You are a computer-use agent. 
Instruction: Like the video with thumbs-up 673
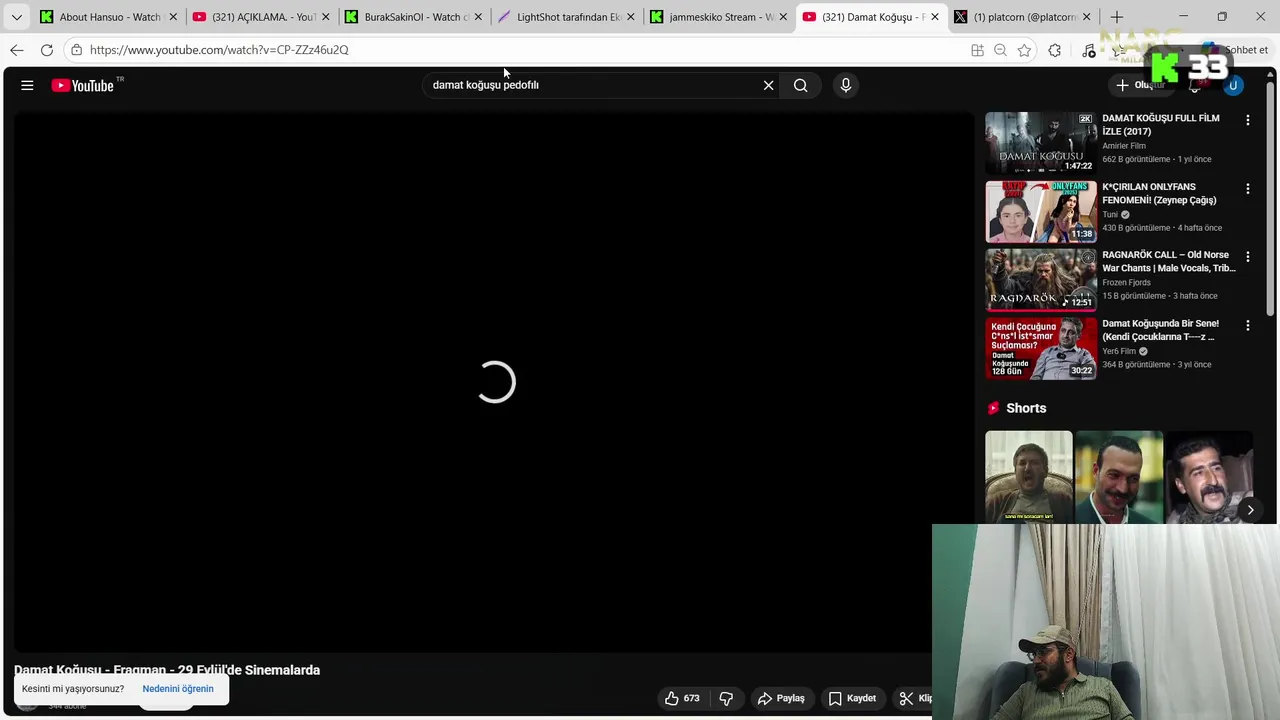coord(682,698)
